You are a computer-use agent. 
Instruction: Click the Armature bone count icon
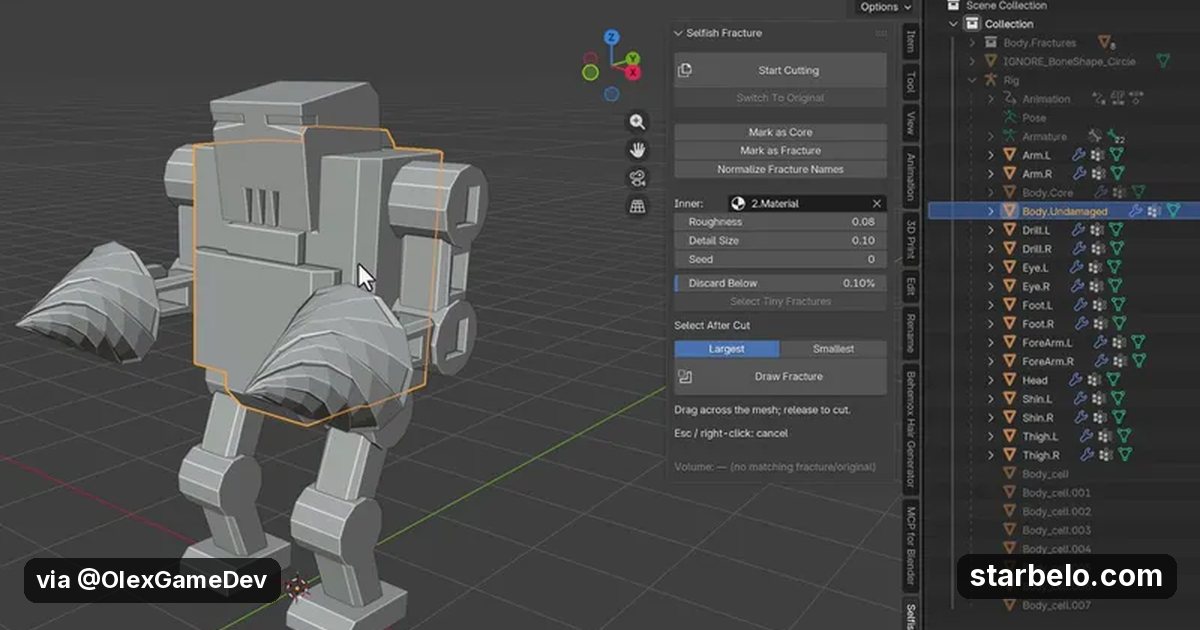pyautogui.click(x=1114, y=136)
